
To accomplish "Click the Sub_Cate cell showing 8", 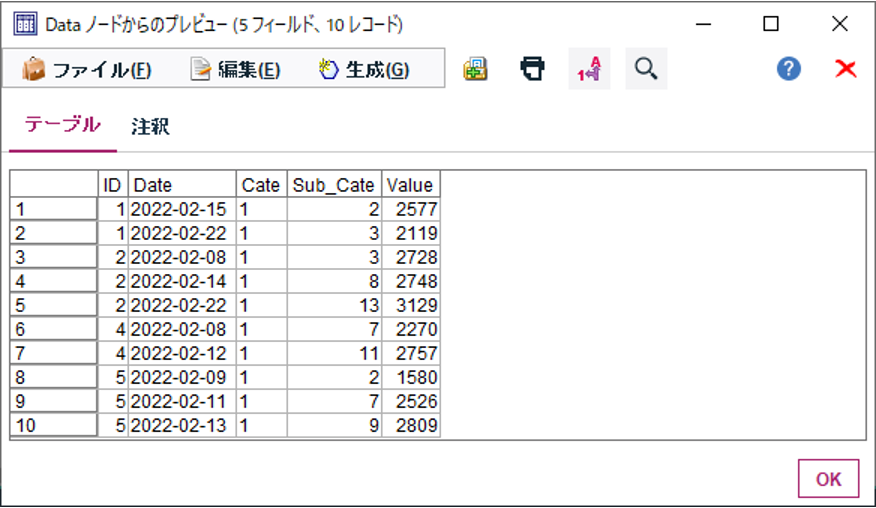I will tap(334, 281).
